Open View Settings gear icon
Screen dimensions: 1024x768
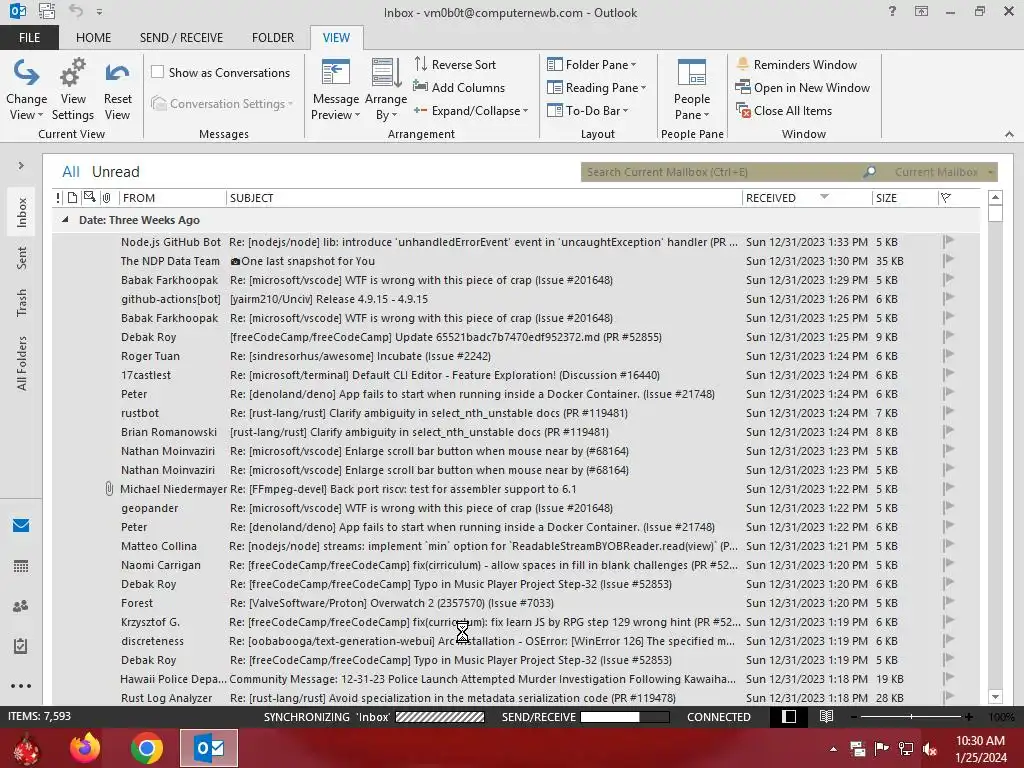point(72,89)
